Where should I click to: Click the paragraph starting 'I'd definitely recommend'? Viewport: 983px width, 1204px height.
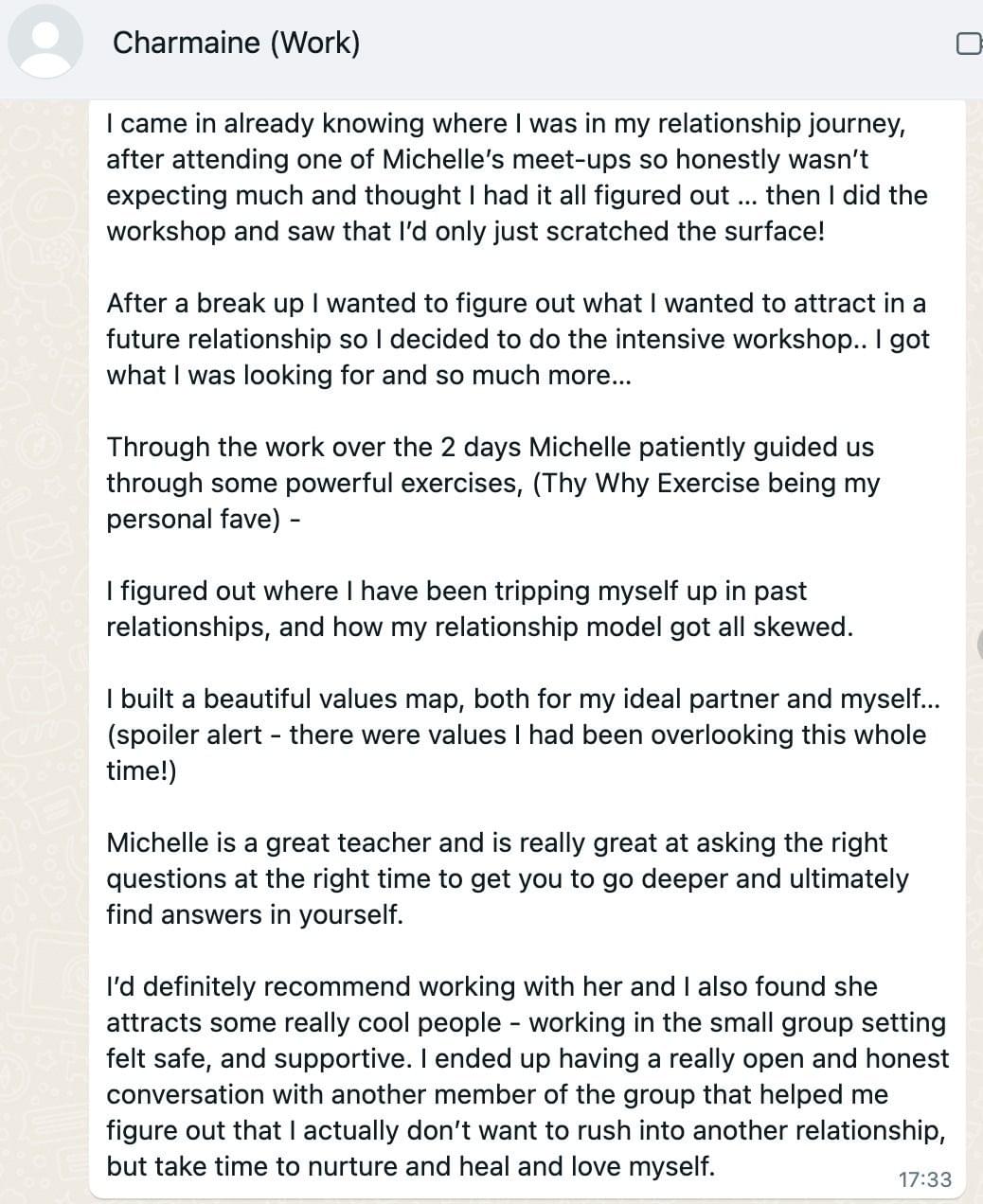click(x=526, y=1076)
